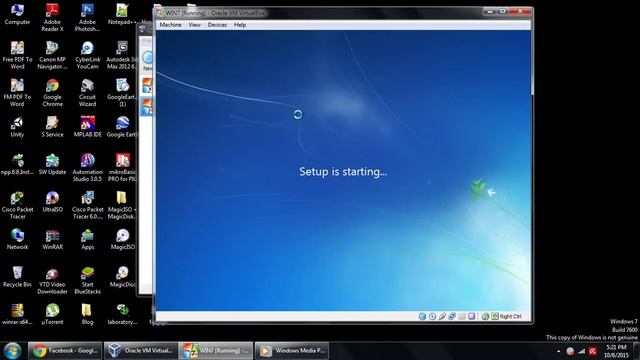This screenshot has width=640, height=360.
Task: Select the MagicDisc desktop icon
Action: [x=122, y=277]
